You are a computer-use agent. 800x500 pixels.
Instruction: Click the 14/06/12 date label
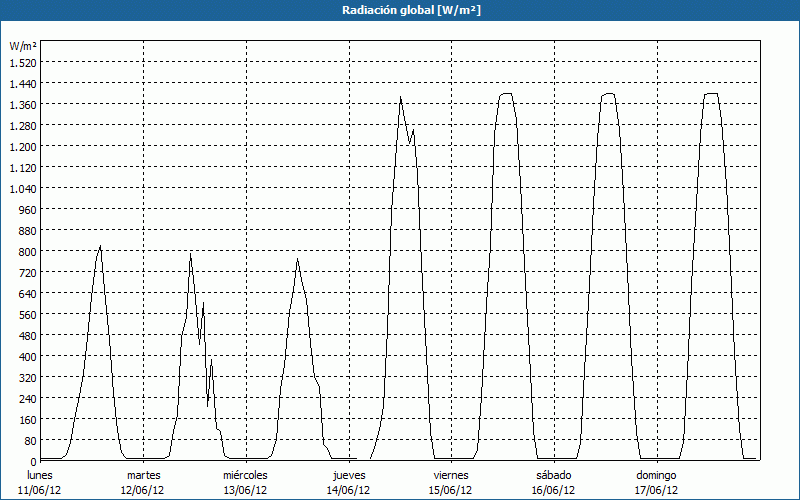tap(349, 490)
